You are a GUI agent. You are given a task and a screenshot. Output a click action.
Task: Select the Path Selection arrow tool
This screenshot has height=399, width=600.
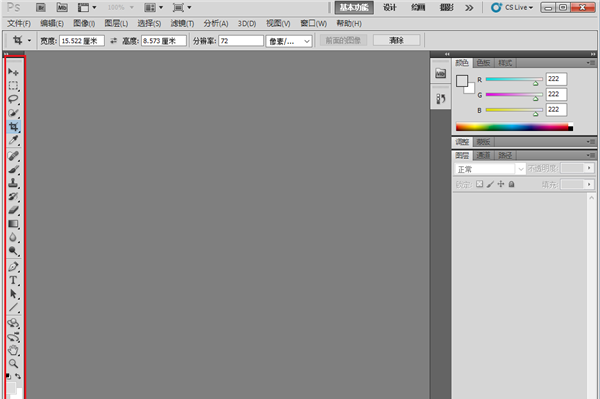[13, 294]
